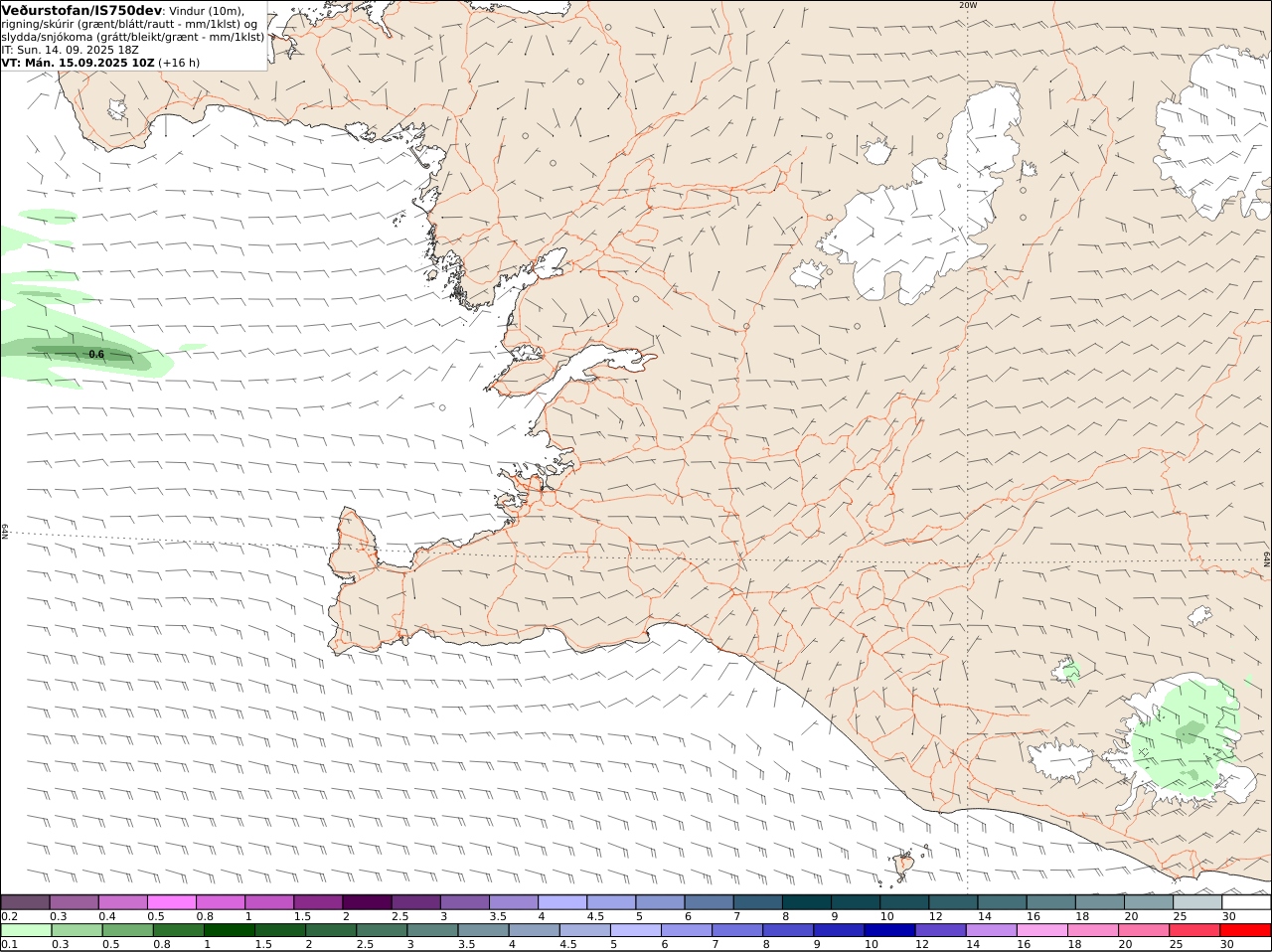Pick upper legend swatch between 0.2 and 0.3

point(26,901)
